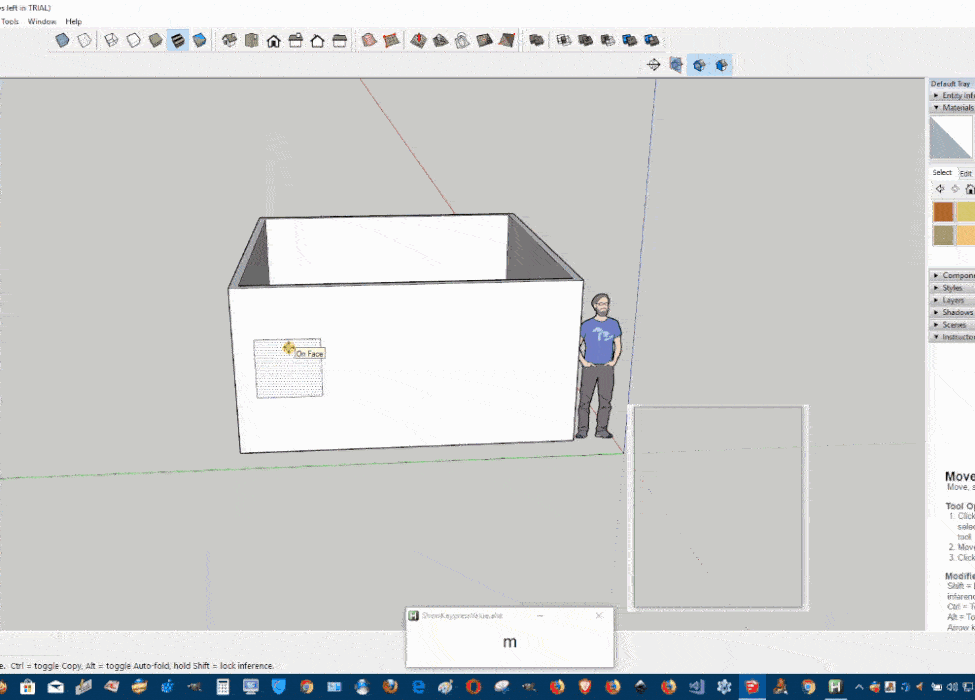Toggle Back Edges style
This screenshot has width=975, height=700.
[85, 40]
